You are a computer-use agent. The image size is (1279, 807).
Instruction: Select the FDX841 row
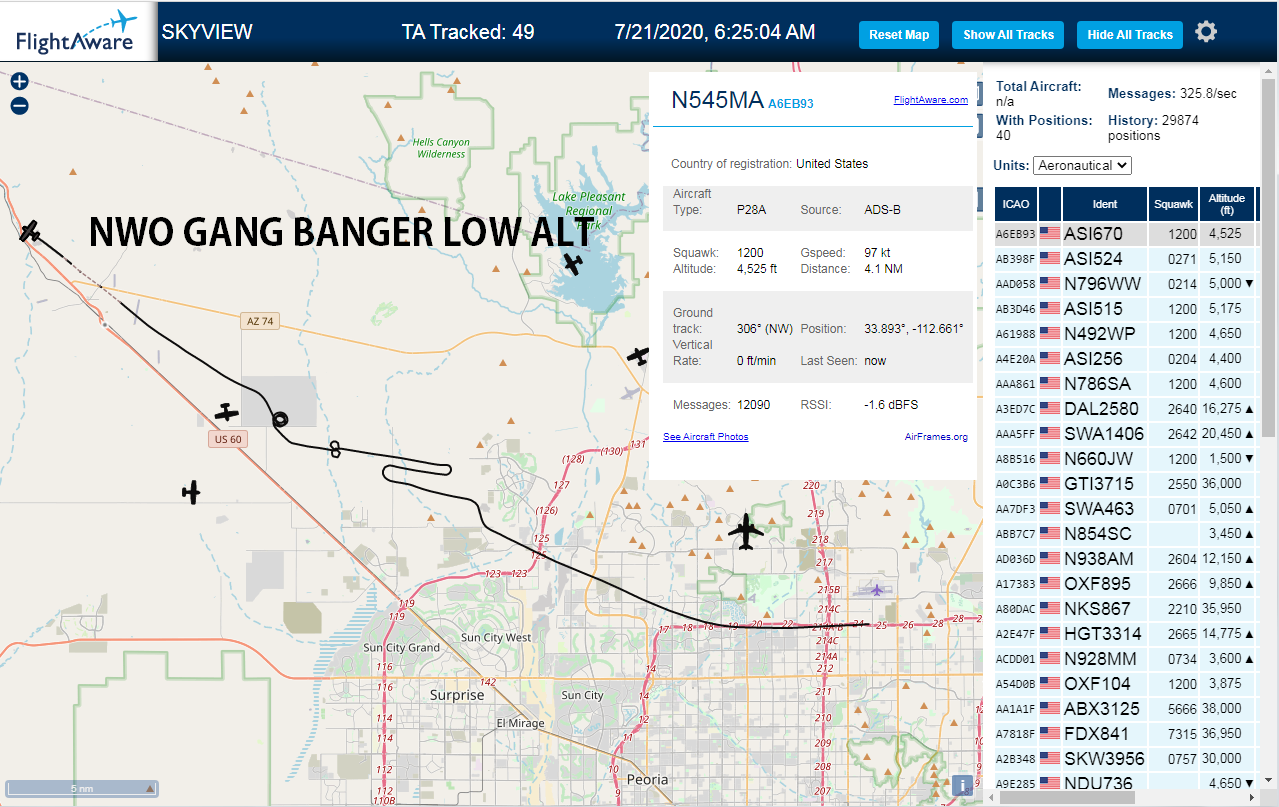[x=1125, y=734]
